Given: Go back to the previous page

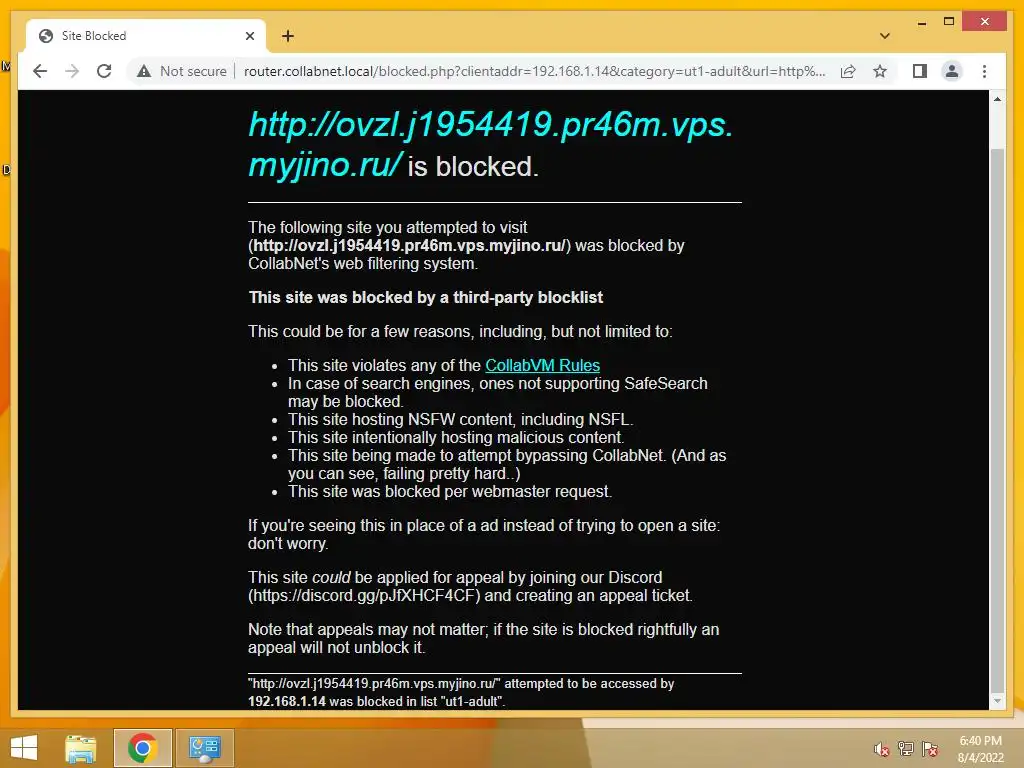Looking at the screenshot, I should [40, 71].
